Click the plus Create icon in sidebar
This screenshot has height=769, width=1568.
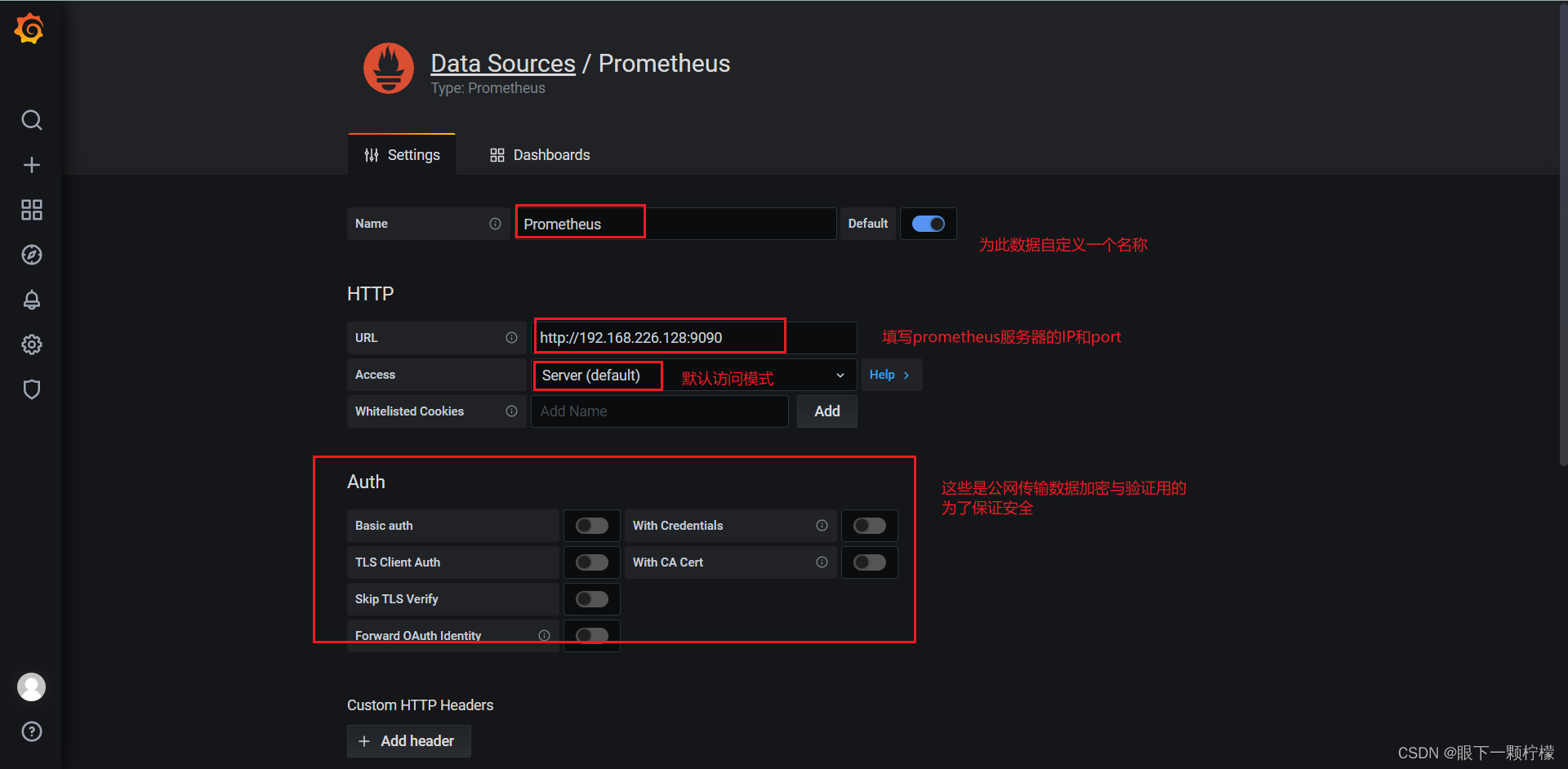[31, 165]
